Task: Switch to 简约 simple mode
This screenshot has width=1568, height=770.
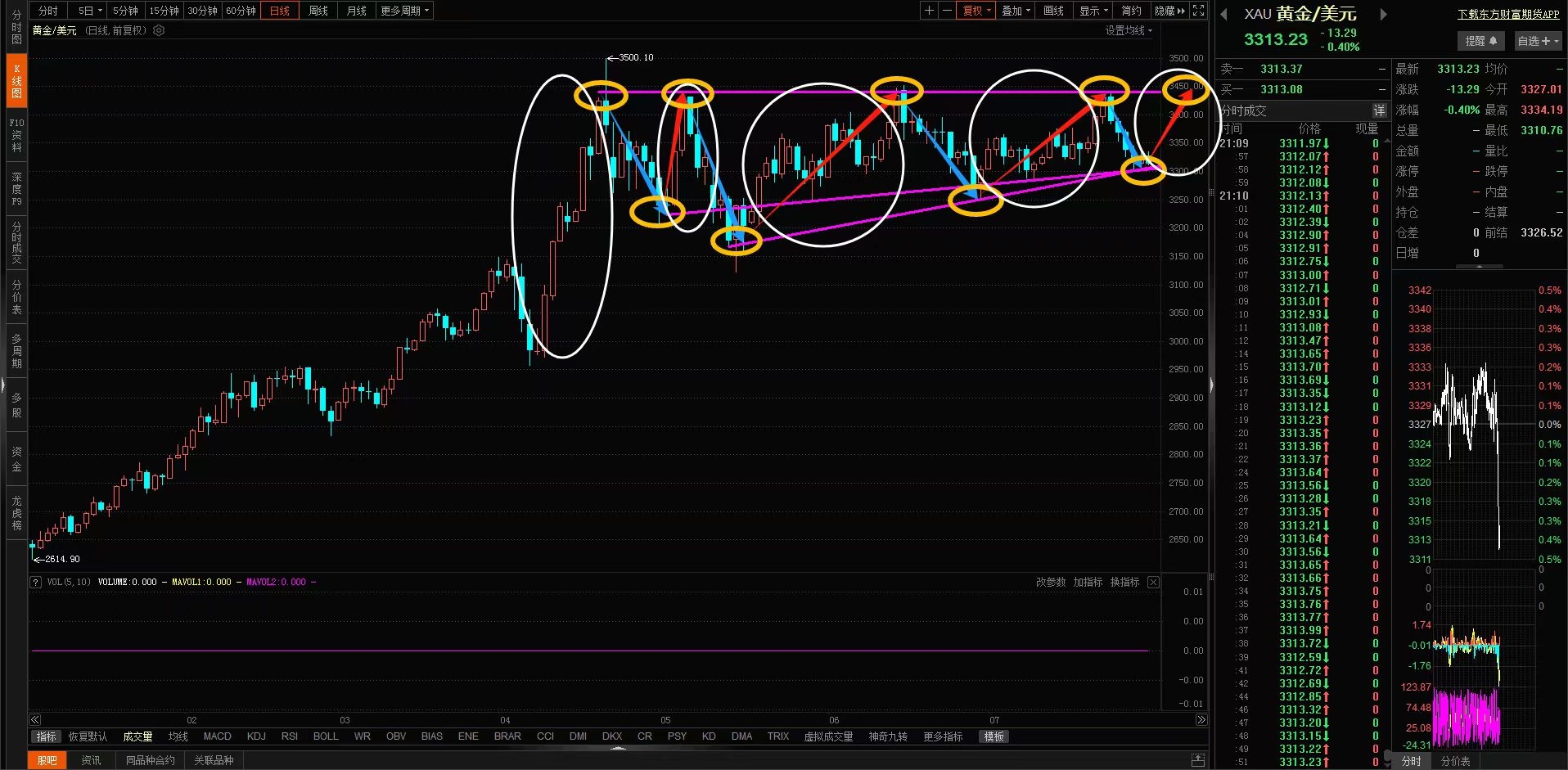Action: coord(1131,11)
